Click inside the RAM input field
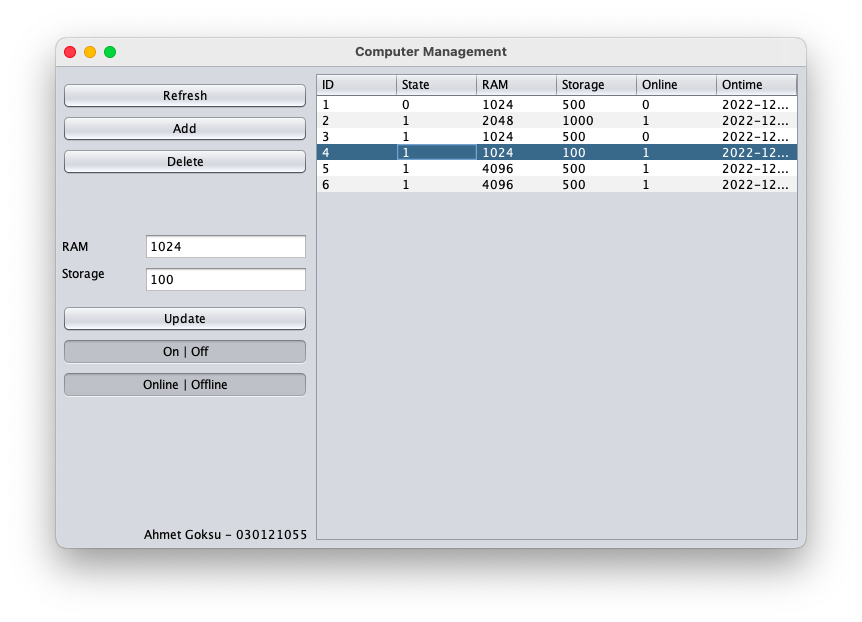Image resolution: width=862 pixels, height=622 pixels. pos(225,246)
